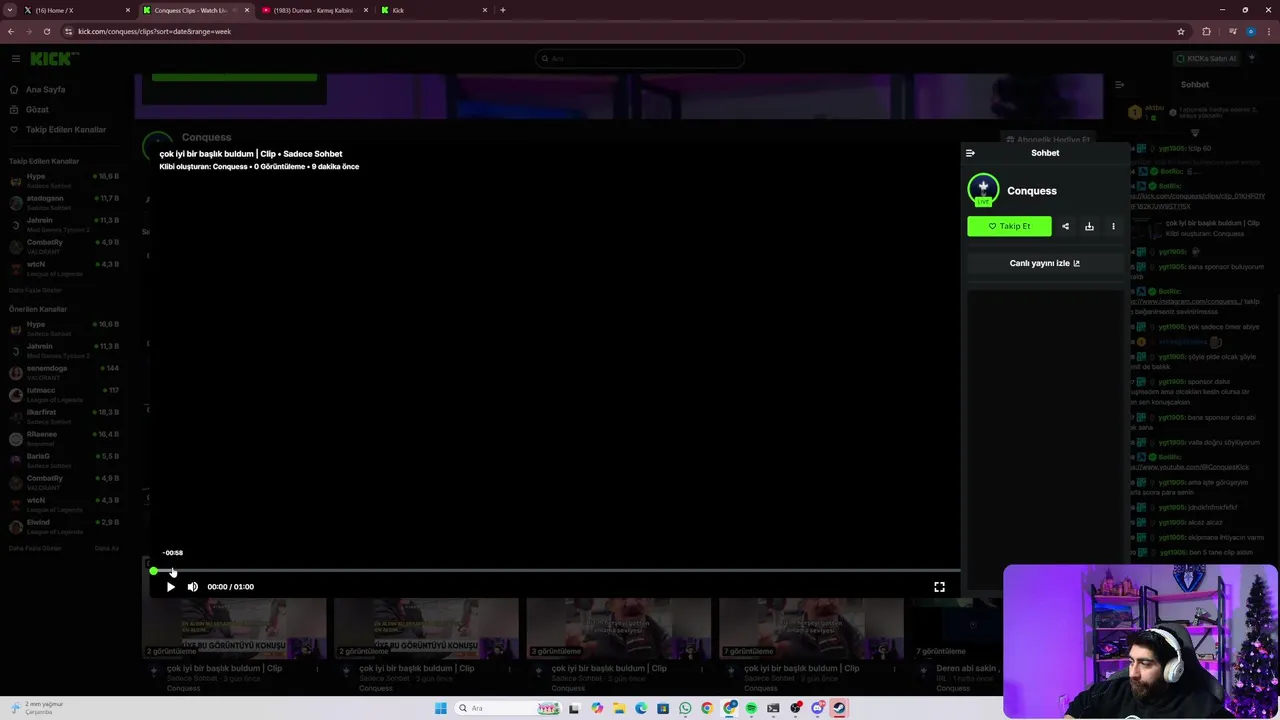Open browser extensions icon
This screenshot has width=1280, height=720.
tap(1206, 31)
